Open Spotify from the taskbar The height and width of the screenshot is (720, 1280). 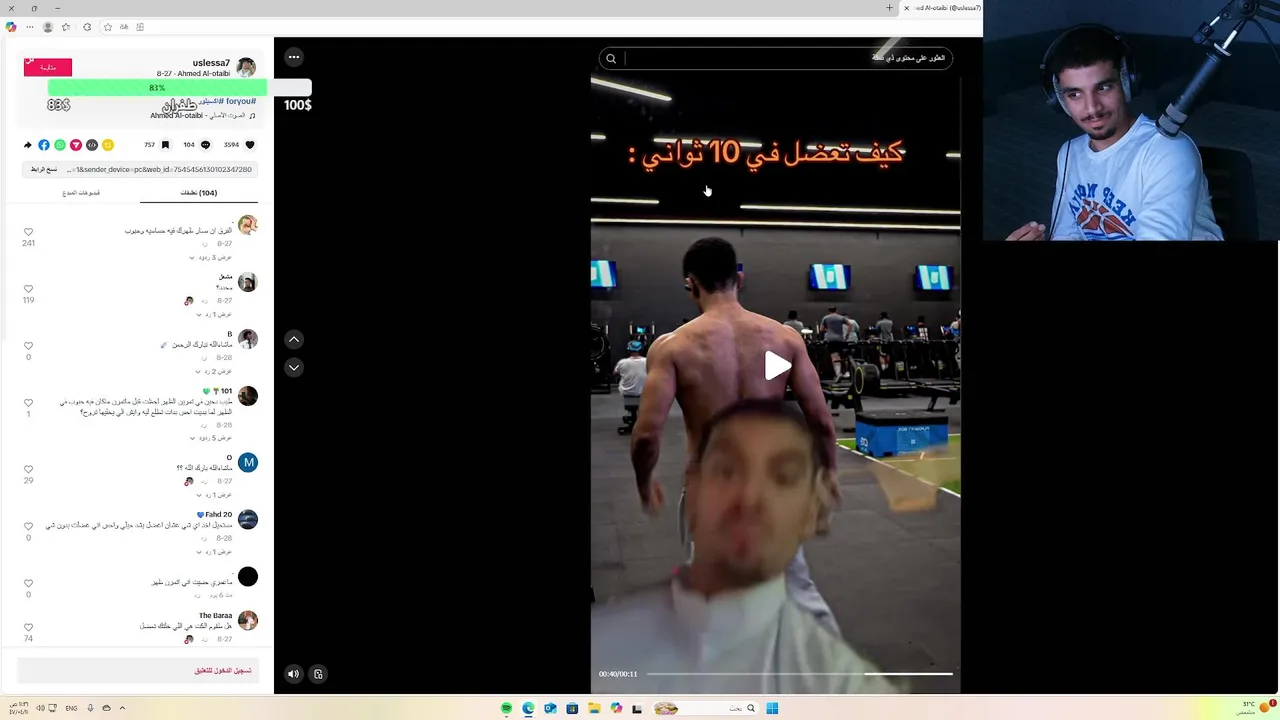(507, 708)
